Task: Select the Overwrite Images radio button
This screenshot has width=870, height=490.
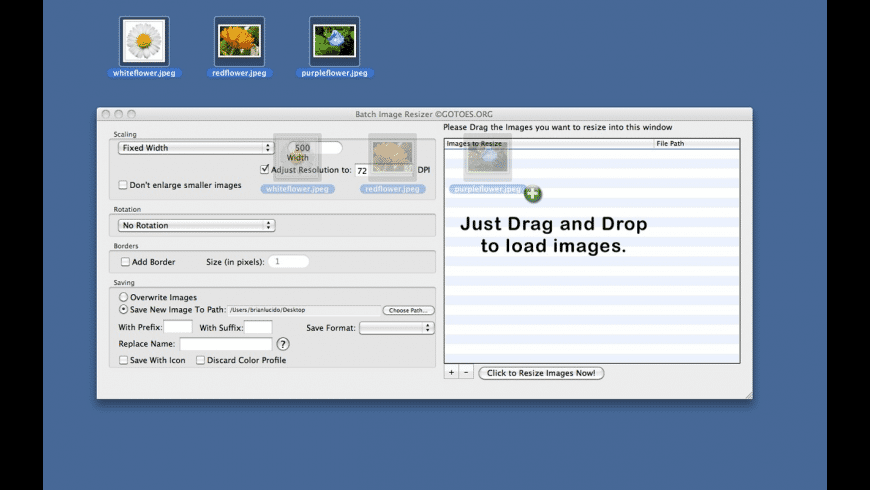Action: [x=124, y=297]
